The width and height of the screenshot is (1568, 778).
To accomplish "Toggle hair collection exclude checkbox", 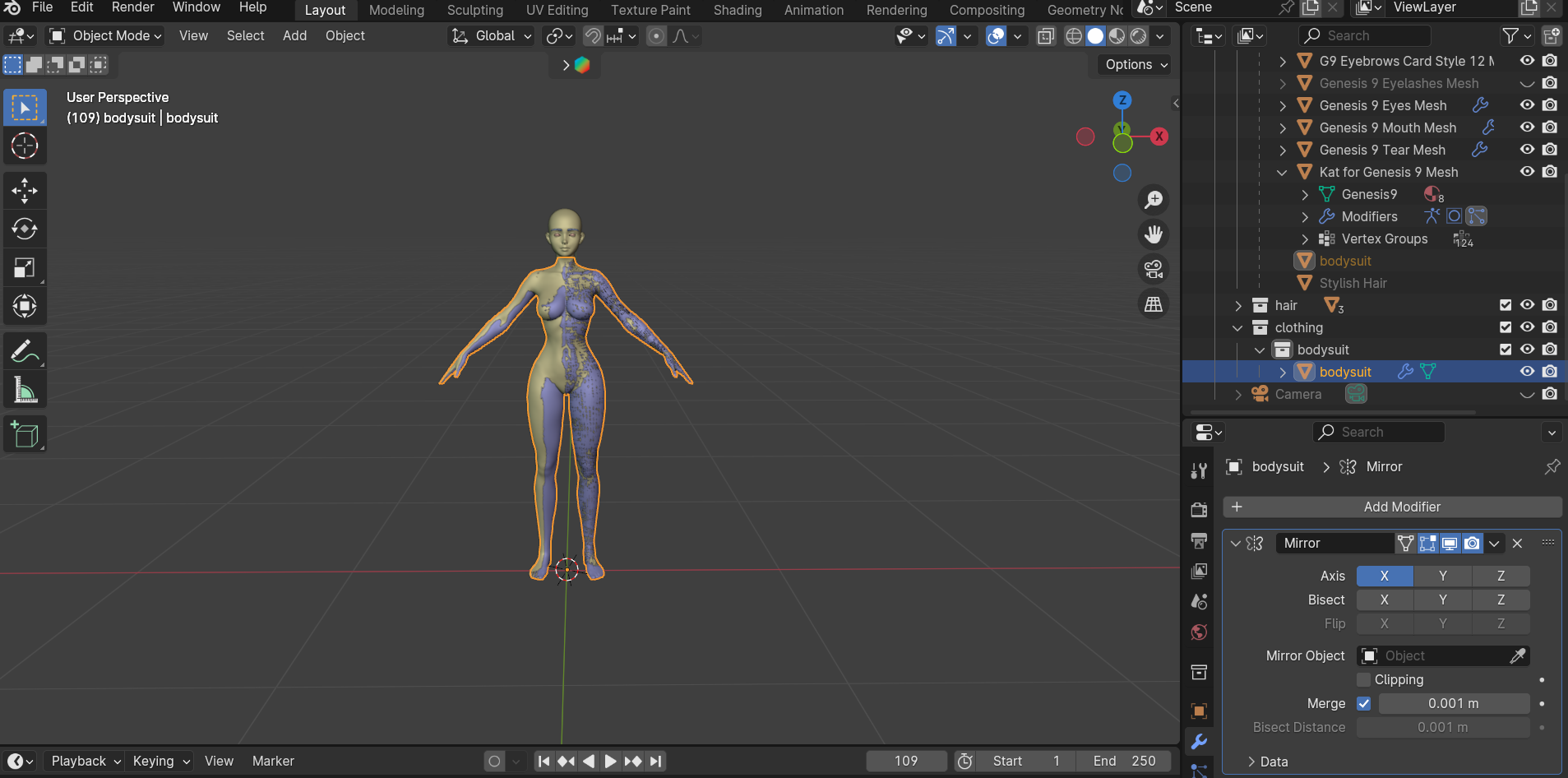I will pyautogui.click(x=1506, y=305).
